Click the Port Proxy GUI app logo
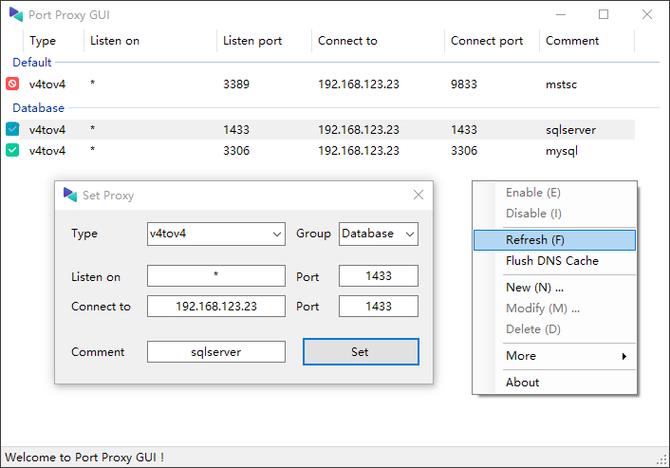The height and width of the screenshot is (468, 670). tap(16, 15)
